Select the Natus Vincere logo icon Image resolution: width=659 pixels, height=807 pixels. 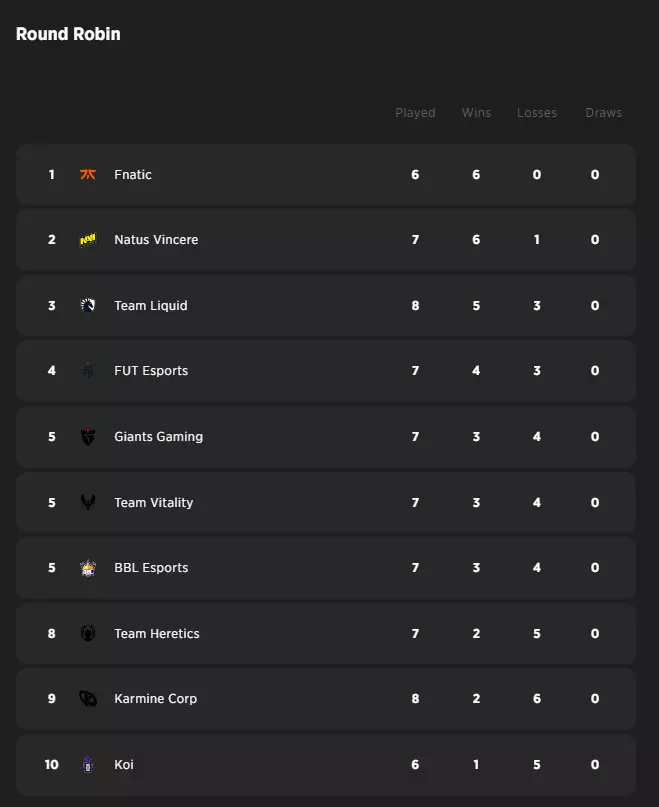point(88,239)
